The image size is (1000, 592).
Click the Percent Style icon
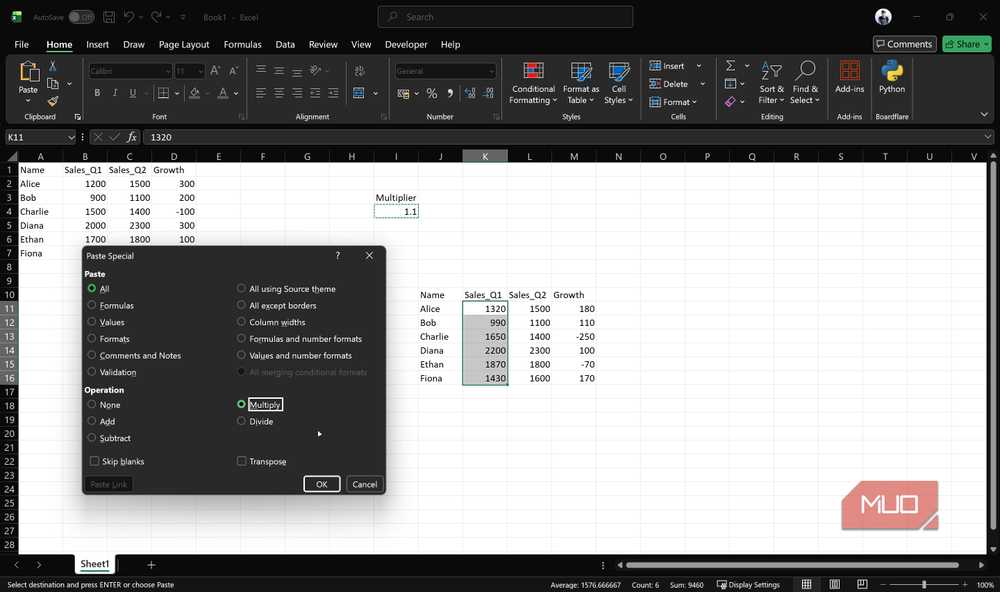pos(432,94)
